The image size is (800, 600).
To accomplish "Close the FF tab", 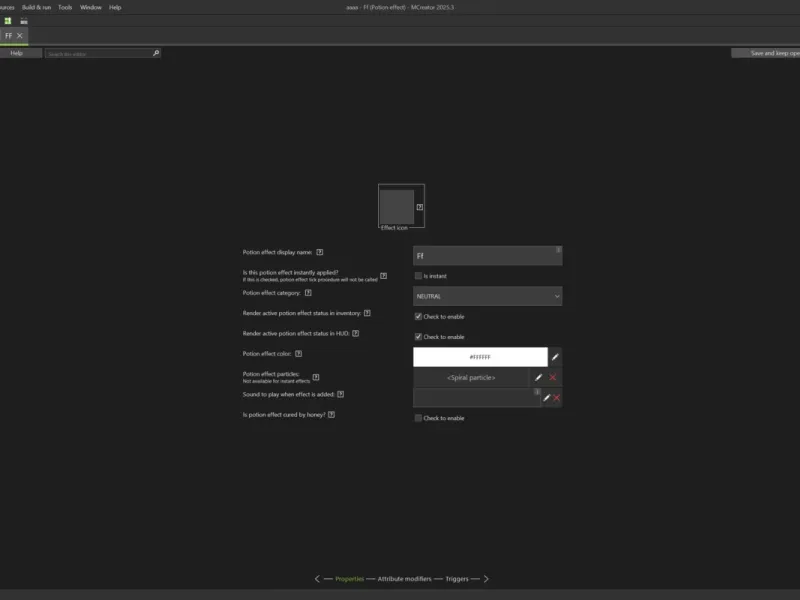I will point(19,36).
